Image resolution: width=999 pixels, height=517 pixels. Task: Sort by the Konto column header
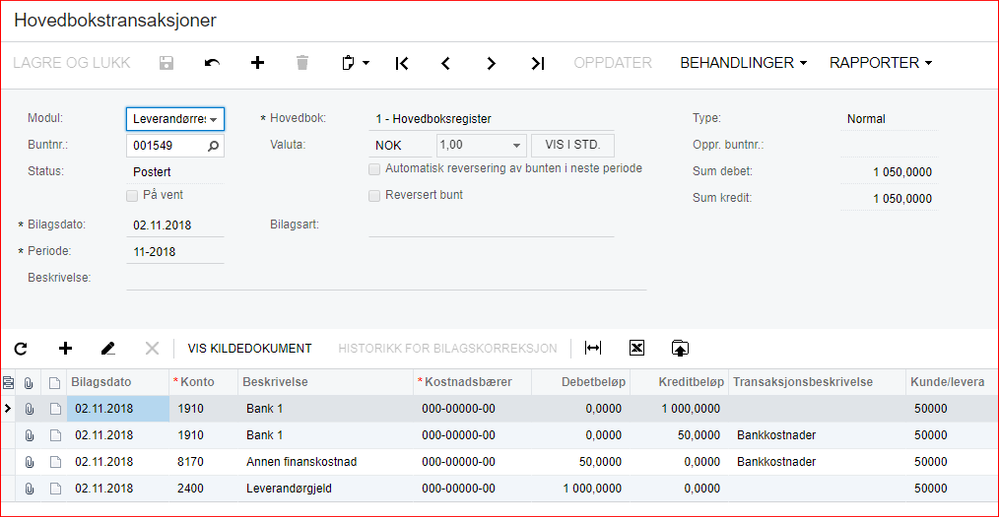click(x=203, y=382)
